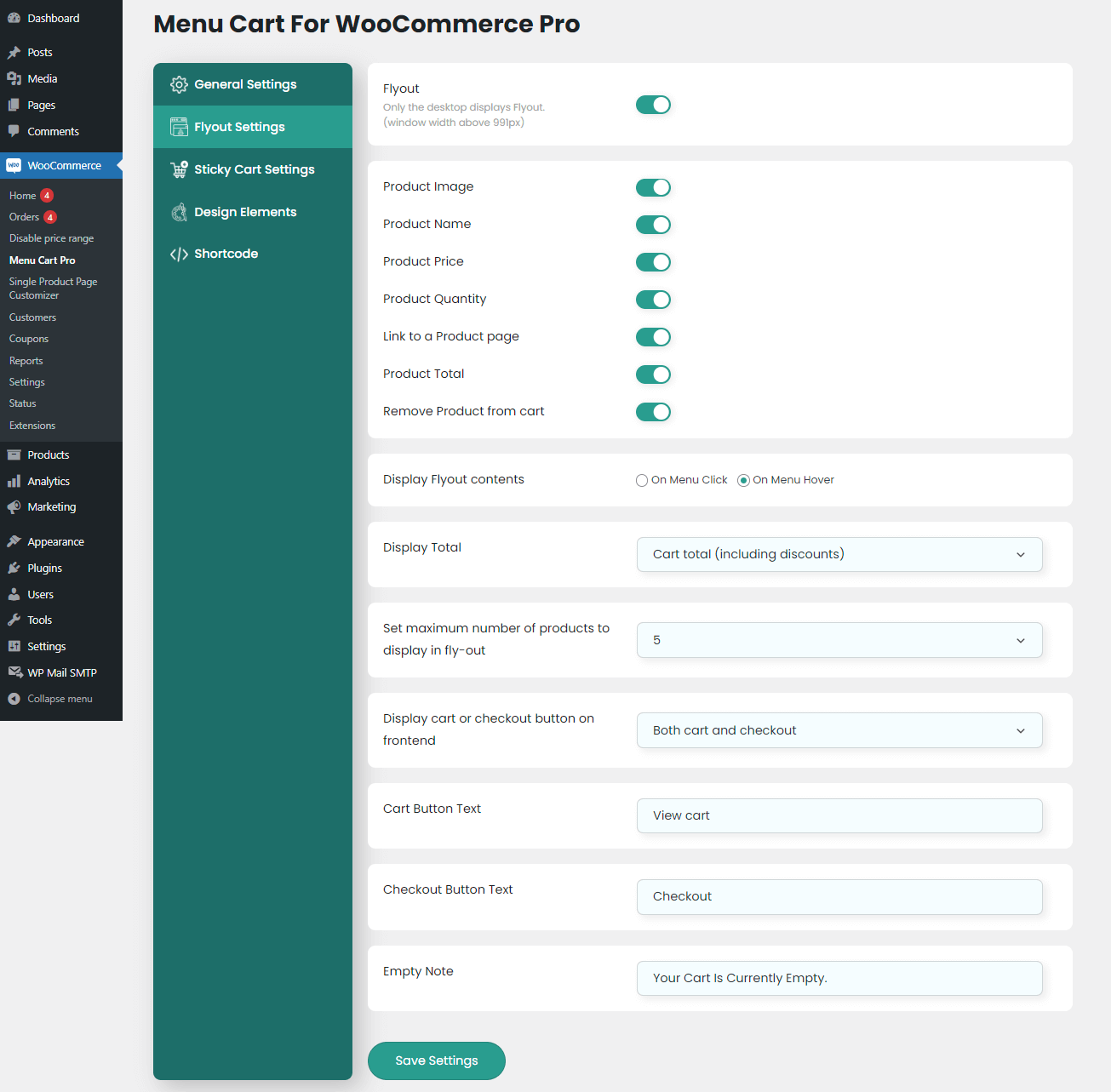Click the WooCommerce logo icon
Viewport: 1111px width, 1092px height.
tap(14, 166)
